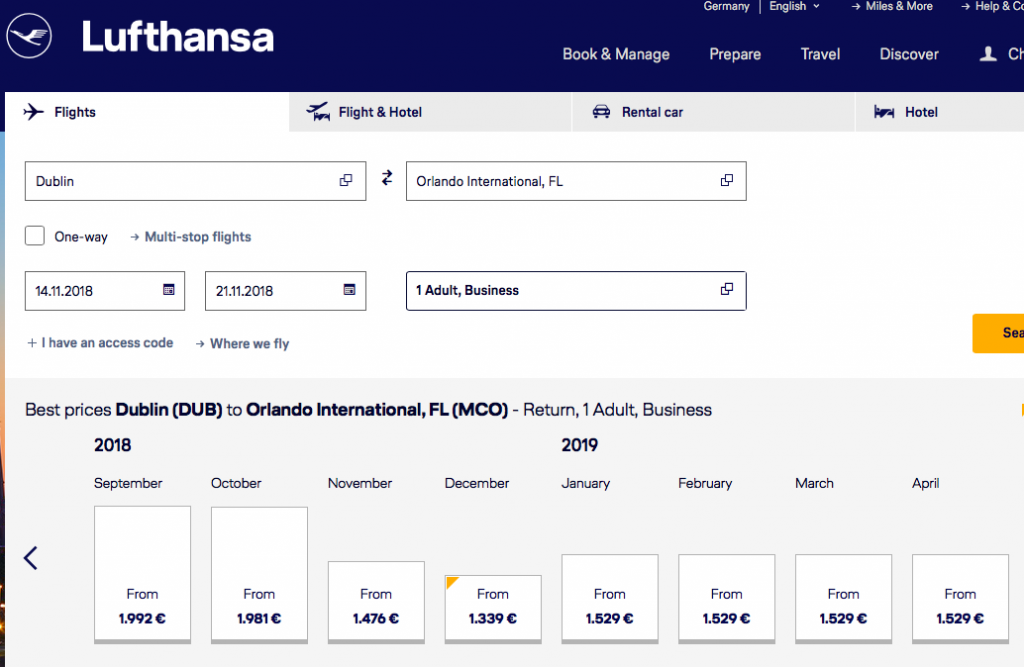Click popup icon in Orlando destination field
Viewport: 1024px width, 667px height.
[727, 181]
